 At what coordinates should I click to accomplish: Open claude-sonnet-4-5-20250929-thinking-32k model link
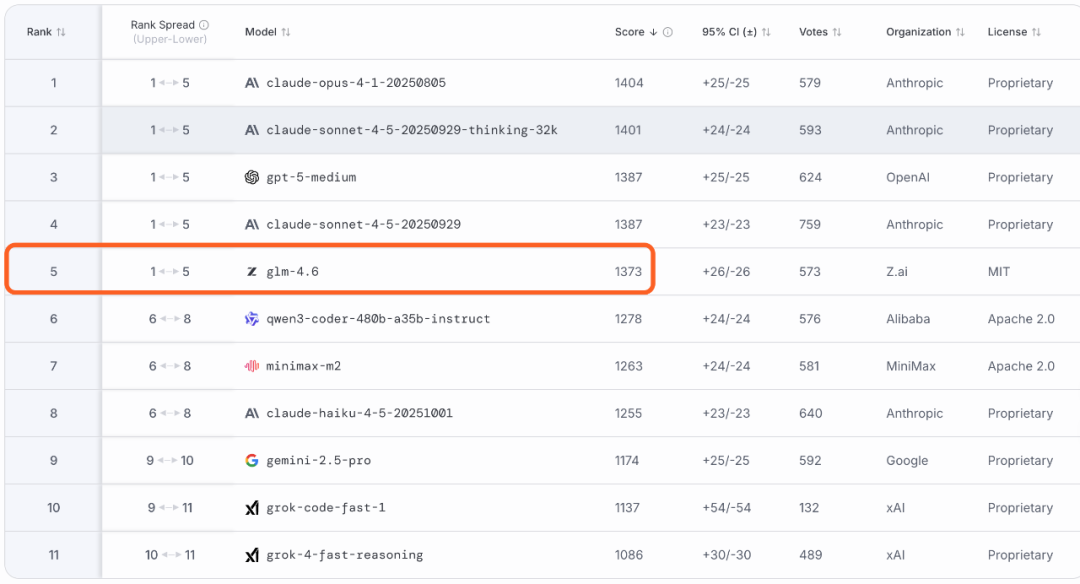[x=412, y=130]
